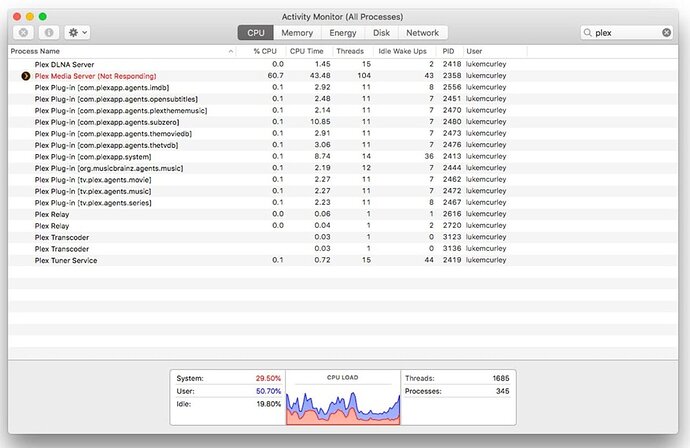Click the 43.48 CPU time value
The image size is (690, 448).
320,76
